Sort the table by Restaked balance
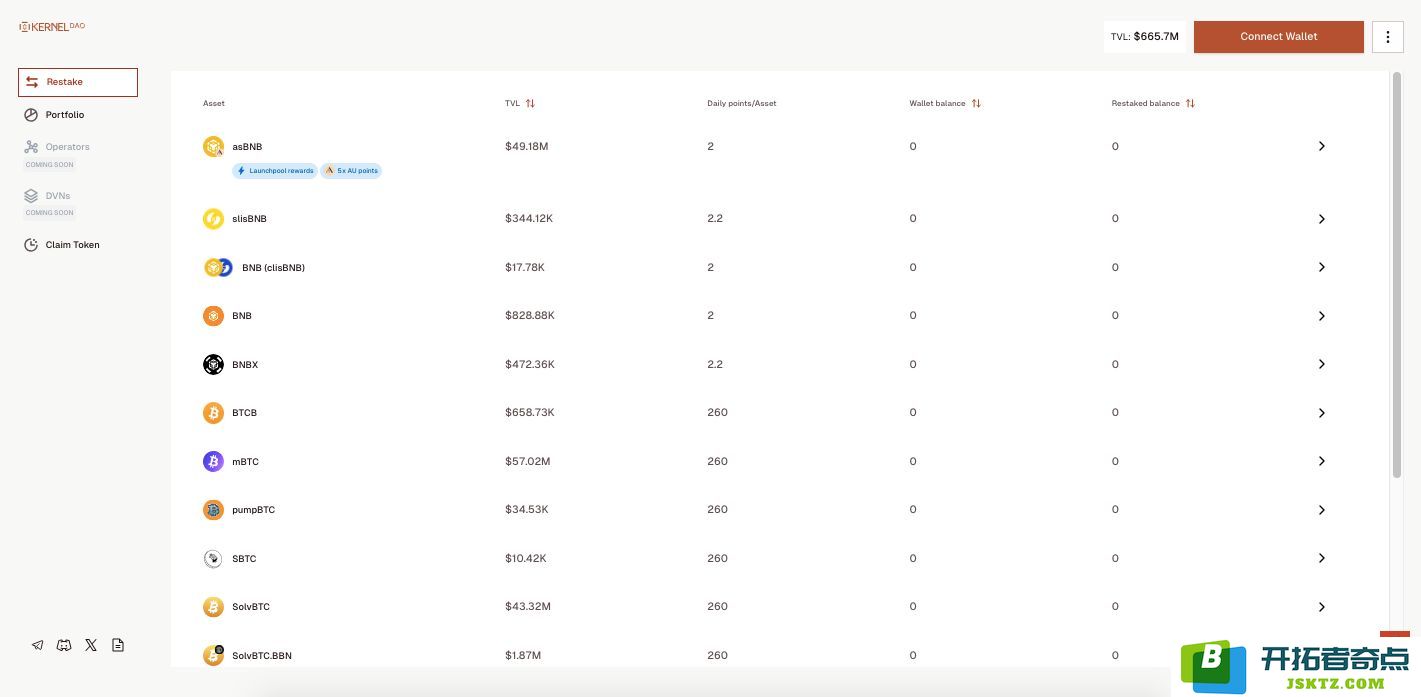The width and height of the screenshot is (1421, 697). 1190,103
